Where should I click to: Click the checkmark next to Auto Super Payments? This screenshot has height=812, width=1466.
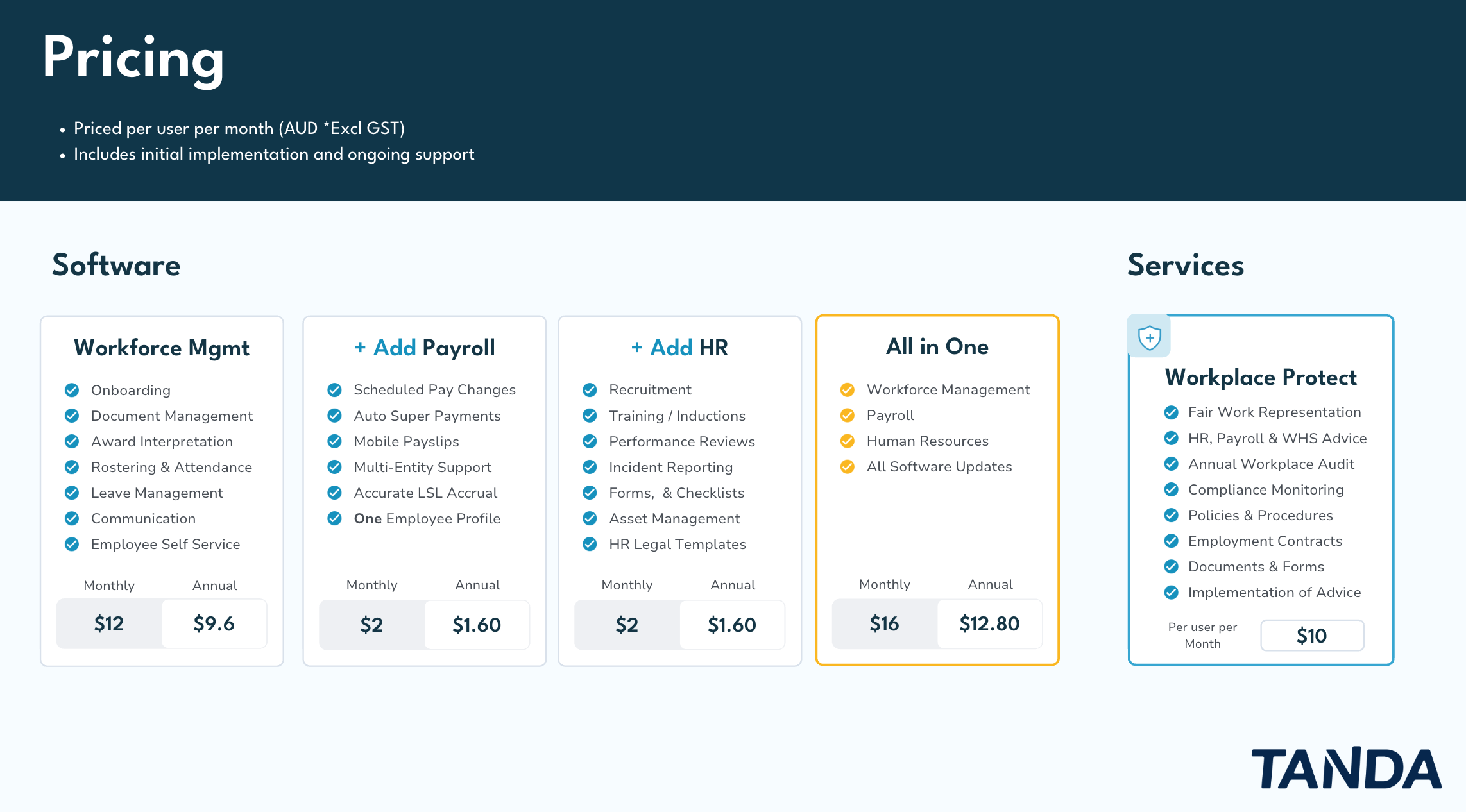pos(334,416)
